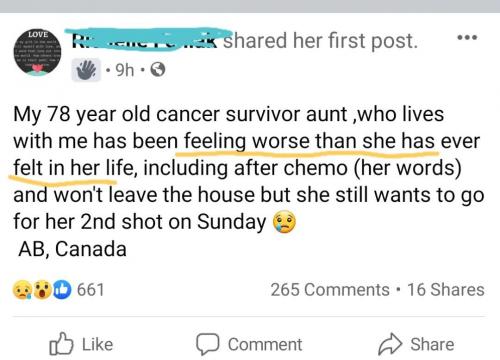Click the speech bubble icon beside Comment
500x360 pixels.
(208, 344)
